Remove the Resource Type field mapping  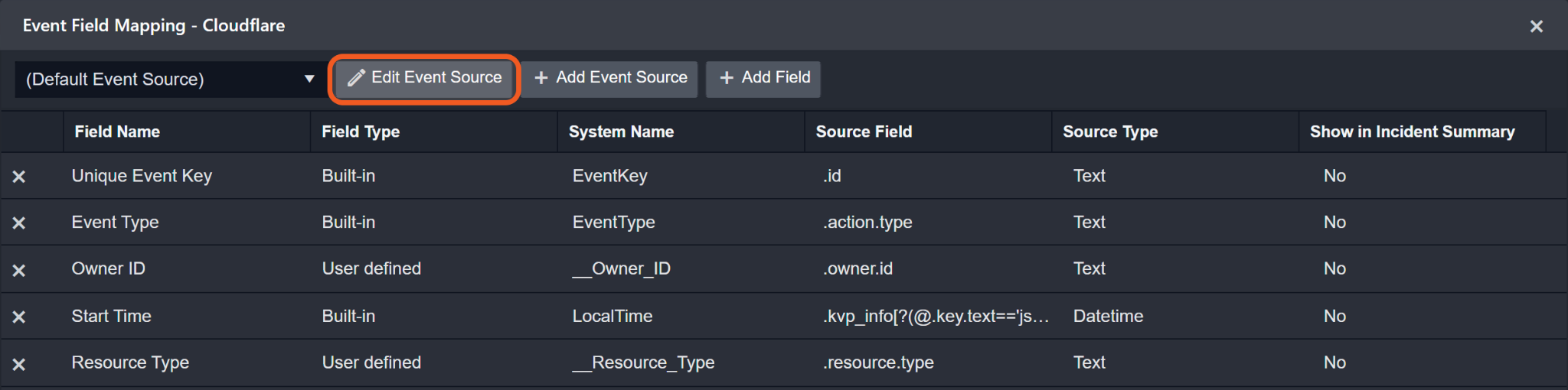click(19, 364)
